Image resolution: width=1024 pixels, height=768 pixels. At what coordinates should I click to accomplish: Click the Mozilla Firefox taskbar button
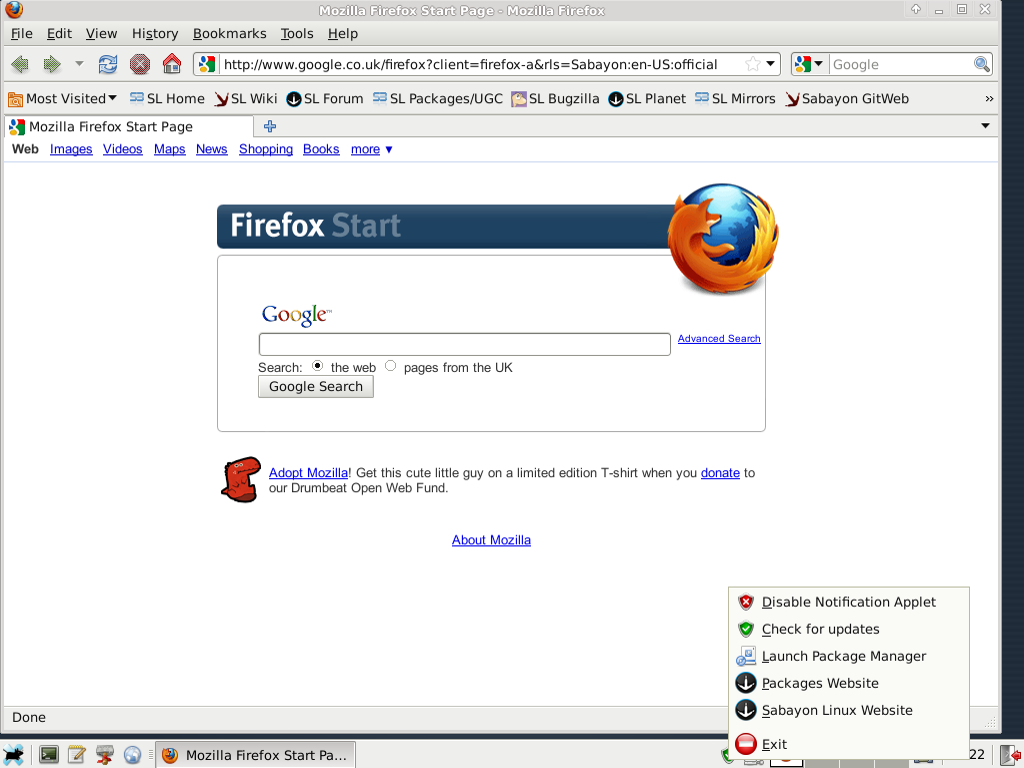255,755
